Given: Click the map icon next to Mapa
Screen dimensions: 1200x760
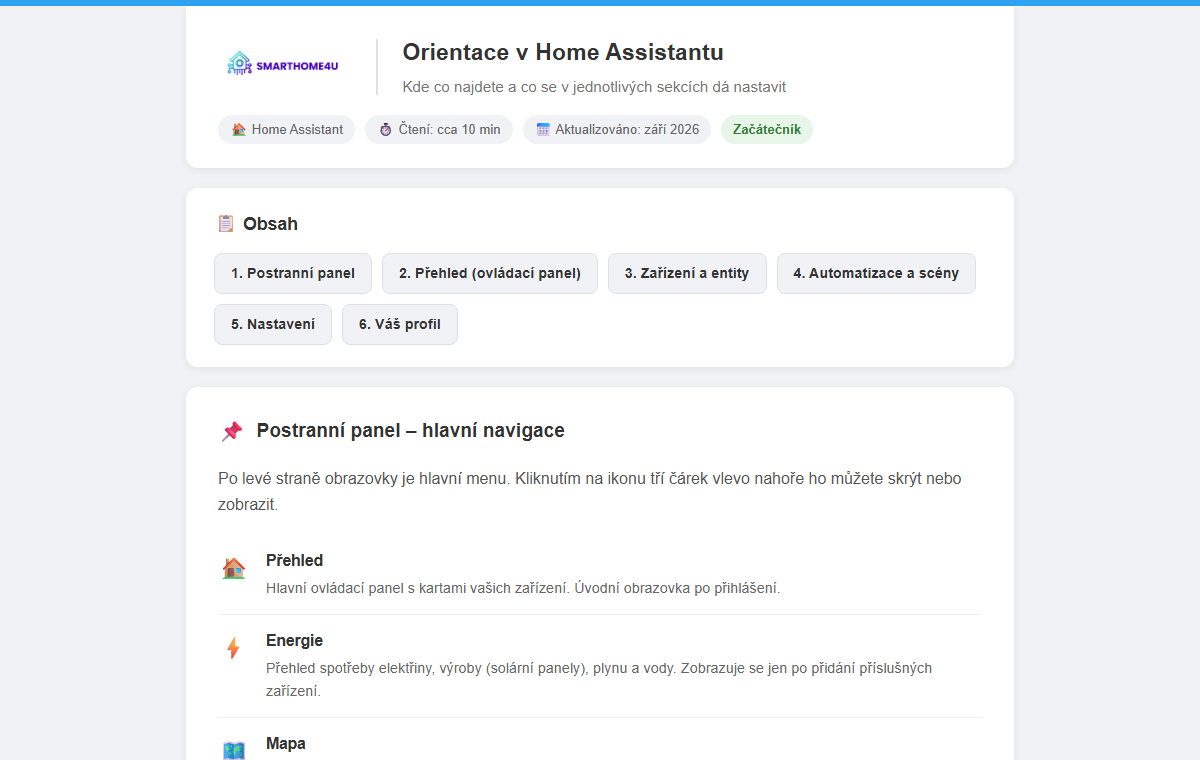Looking at the screenshot, I should click(233, 750).
